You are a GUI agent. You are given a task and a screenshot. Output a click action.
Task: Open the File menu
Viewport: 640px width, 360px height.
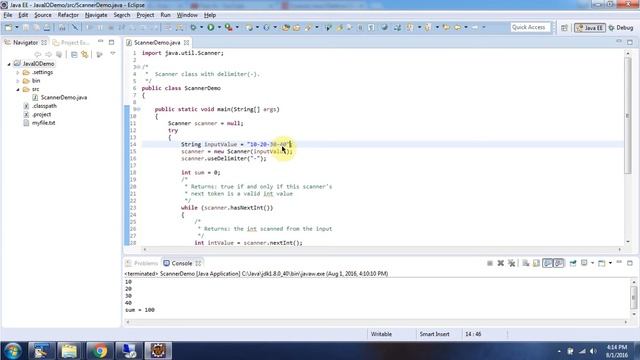[x=8, y=15]
